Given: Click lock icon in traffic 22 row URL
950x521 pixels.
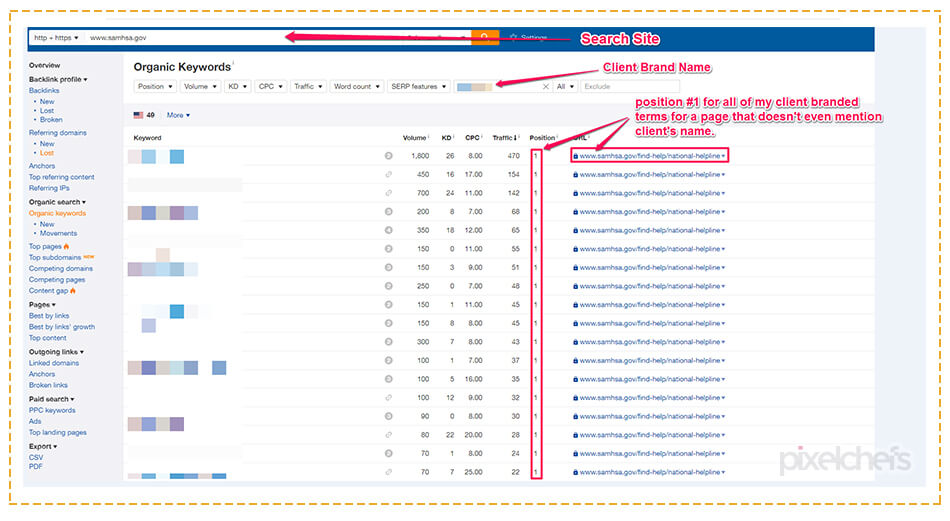Looking at the screenshot, I should click(x=576, y=473).
